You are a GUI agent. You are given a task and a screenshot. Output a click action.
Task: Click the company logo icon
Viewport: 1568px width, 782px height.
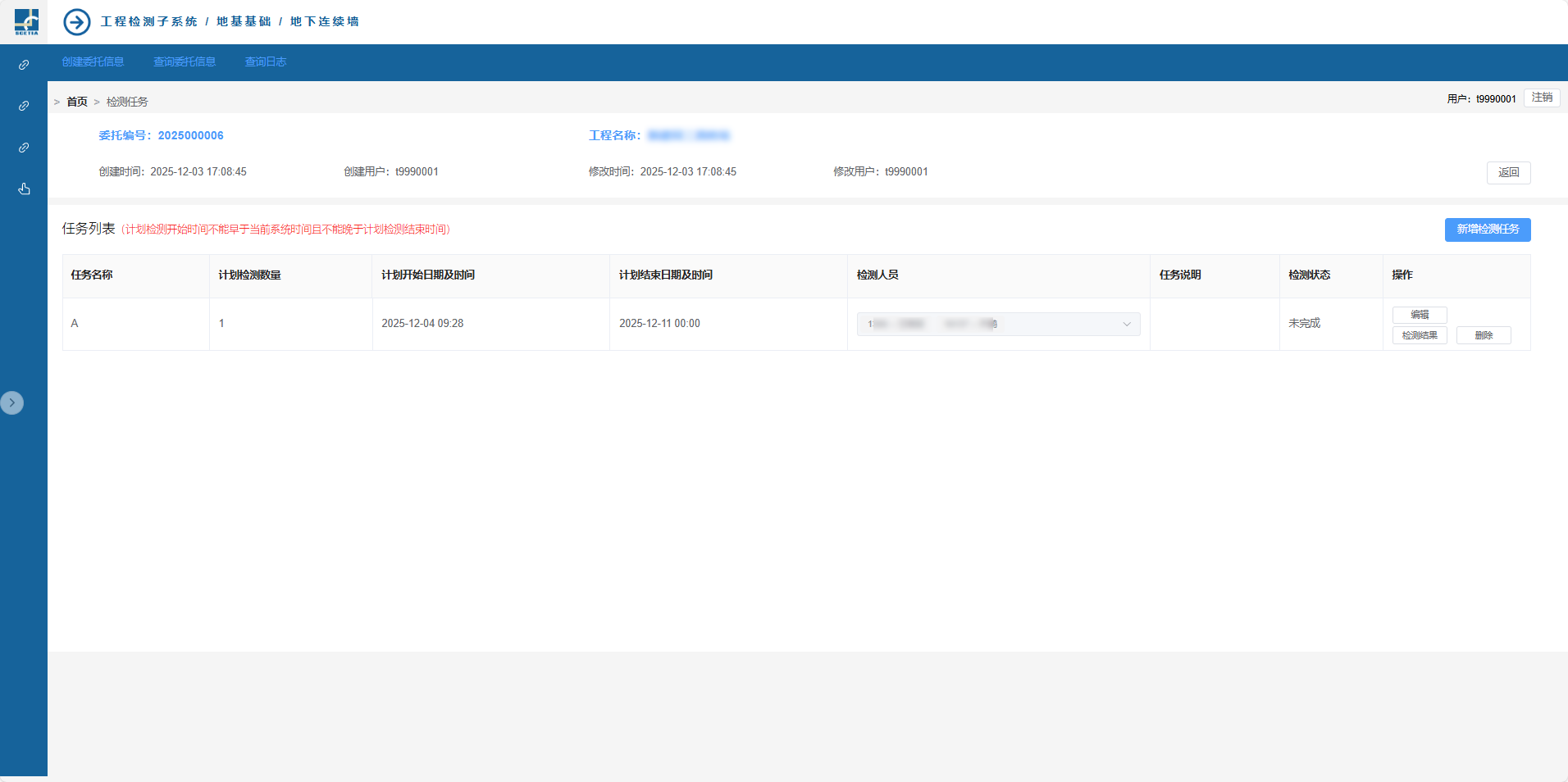tap(26, 21)
